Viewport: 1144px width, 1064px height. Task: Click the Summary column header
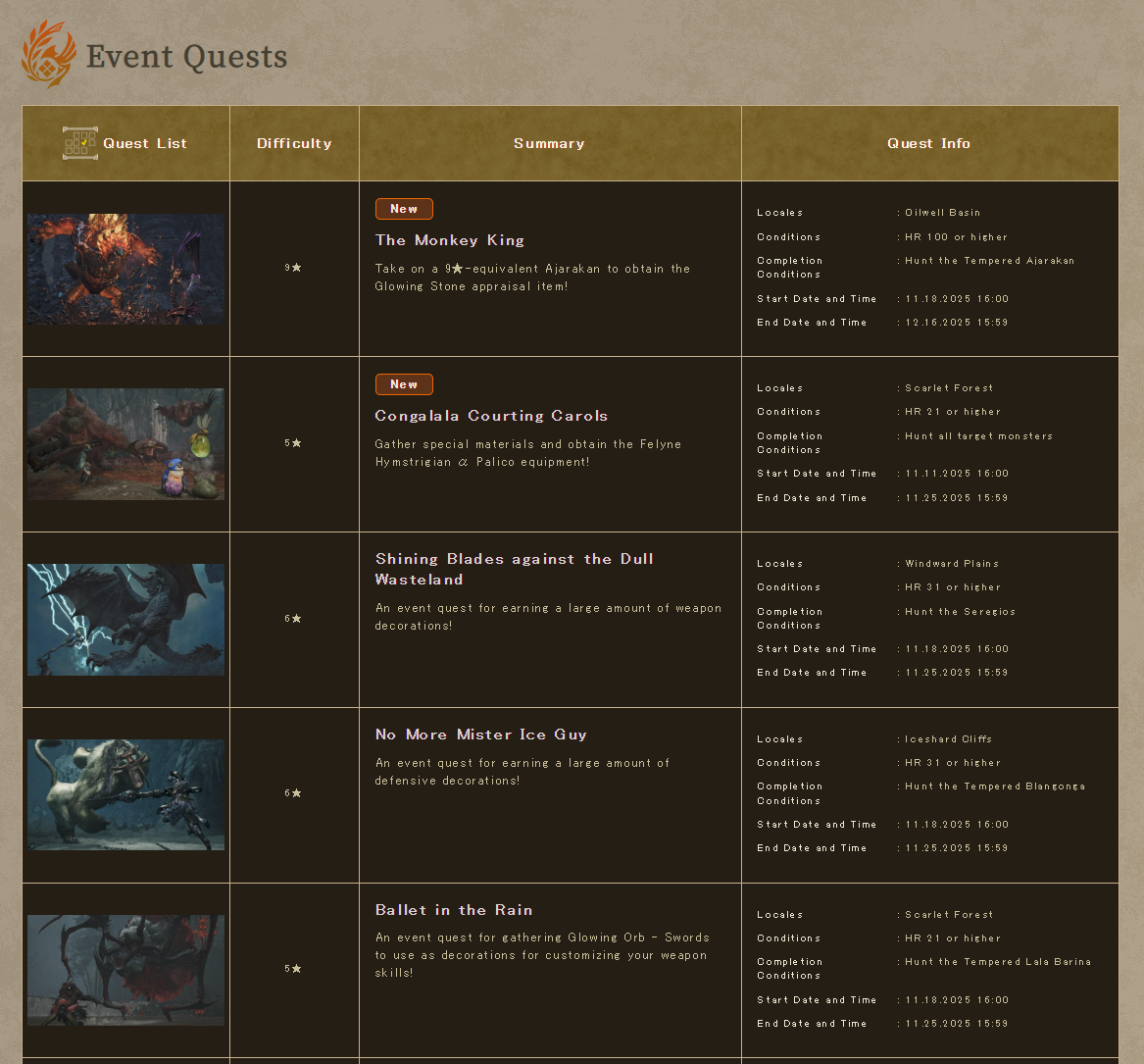tap(549, 143)
